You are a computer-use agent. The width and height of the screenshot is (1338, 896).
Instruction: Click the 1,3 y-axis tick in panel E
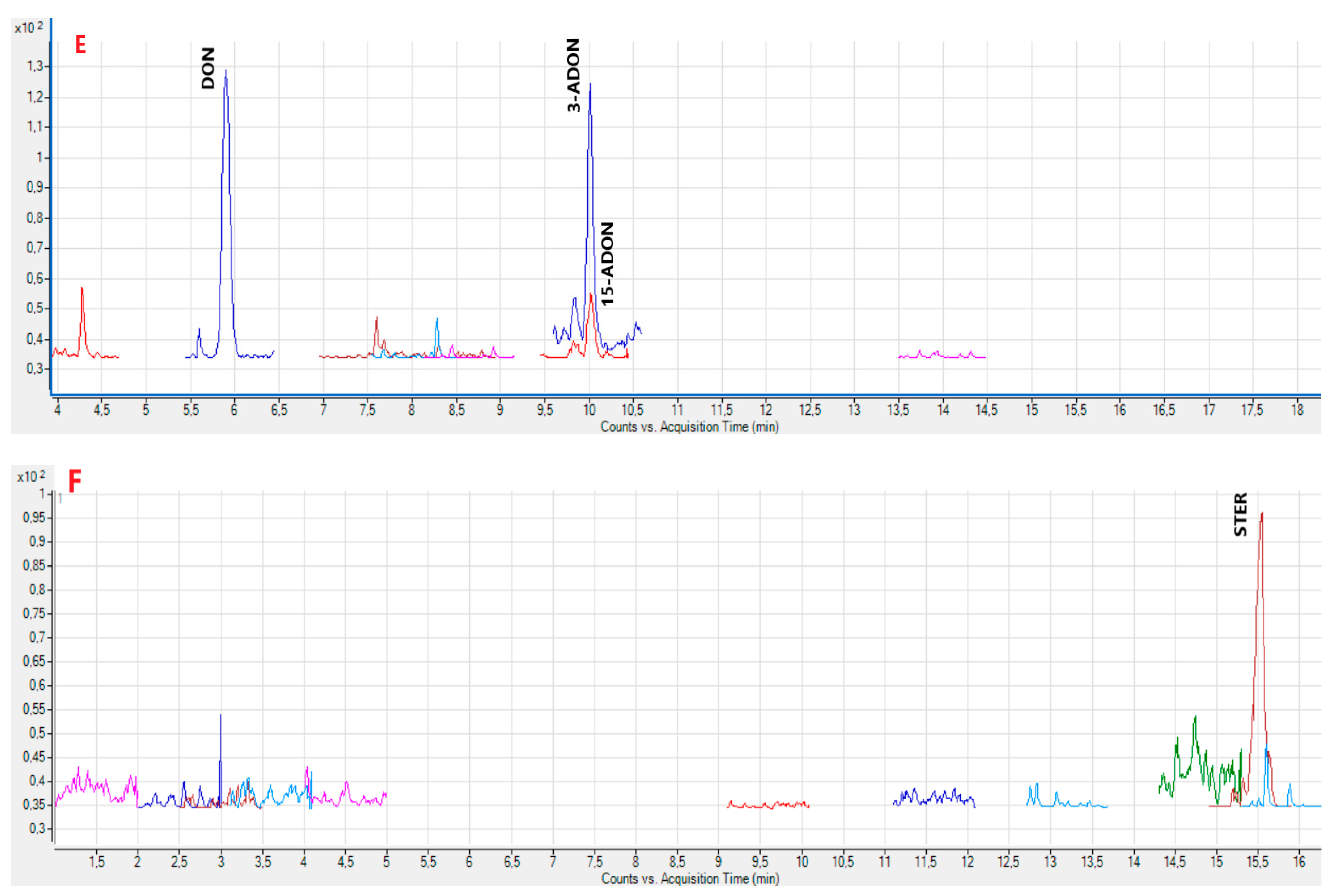pos(35,66)
